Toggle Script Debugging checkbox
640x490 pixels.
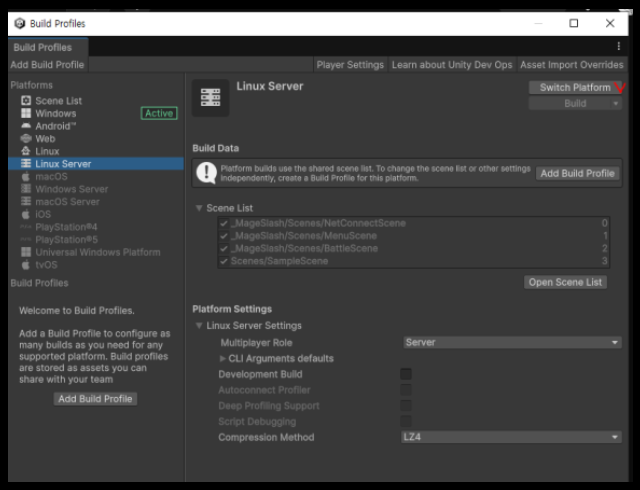click(406, 421)
